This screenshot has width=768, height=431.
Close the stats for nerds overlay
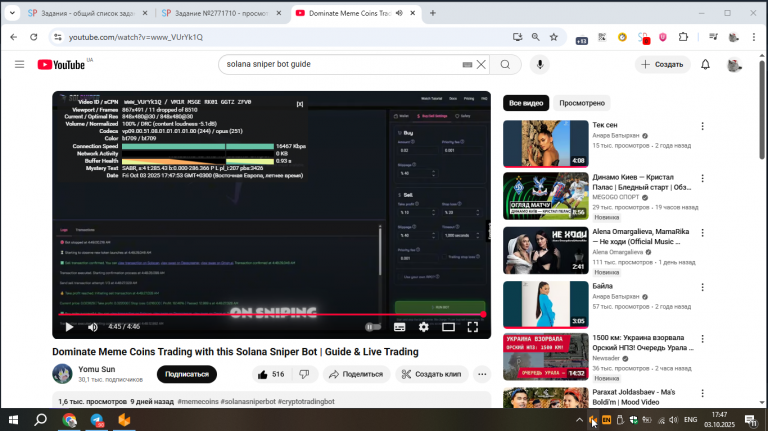pos(300,104)
